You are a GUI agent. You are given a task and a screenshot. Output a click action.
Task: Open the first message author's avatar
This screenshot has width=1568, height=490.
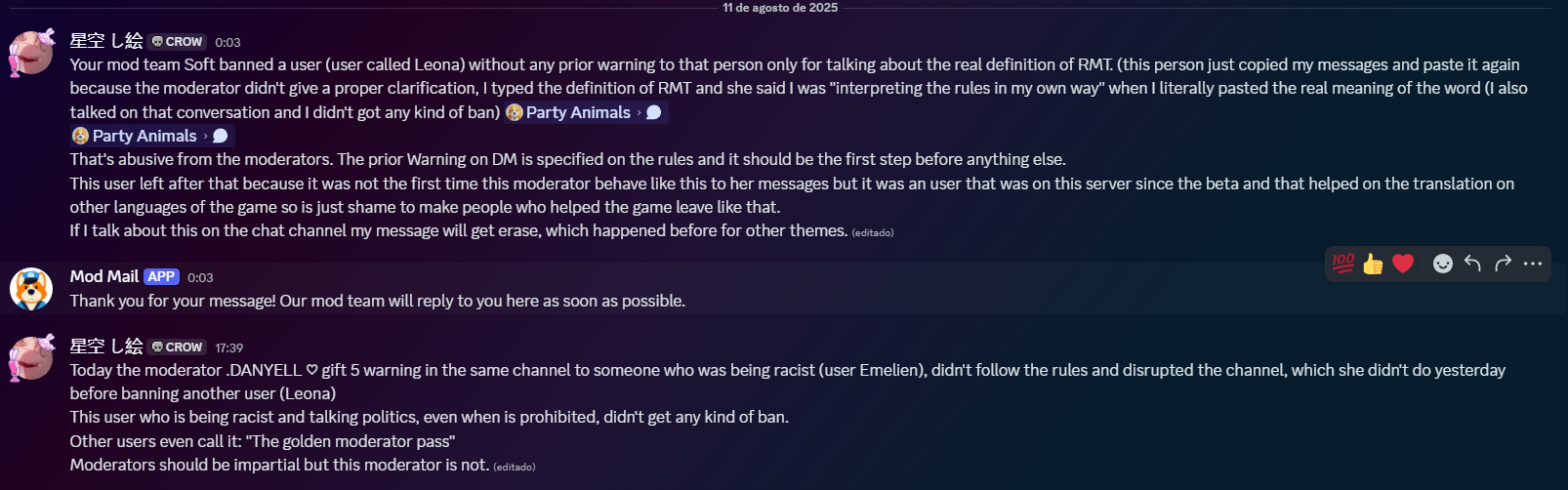(x=31, y=53)
